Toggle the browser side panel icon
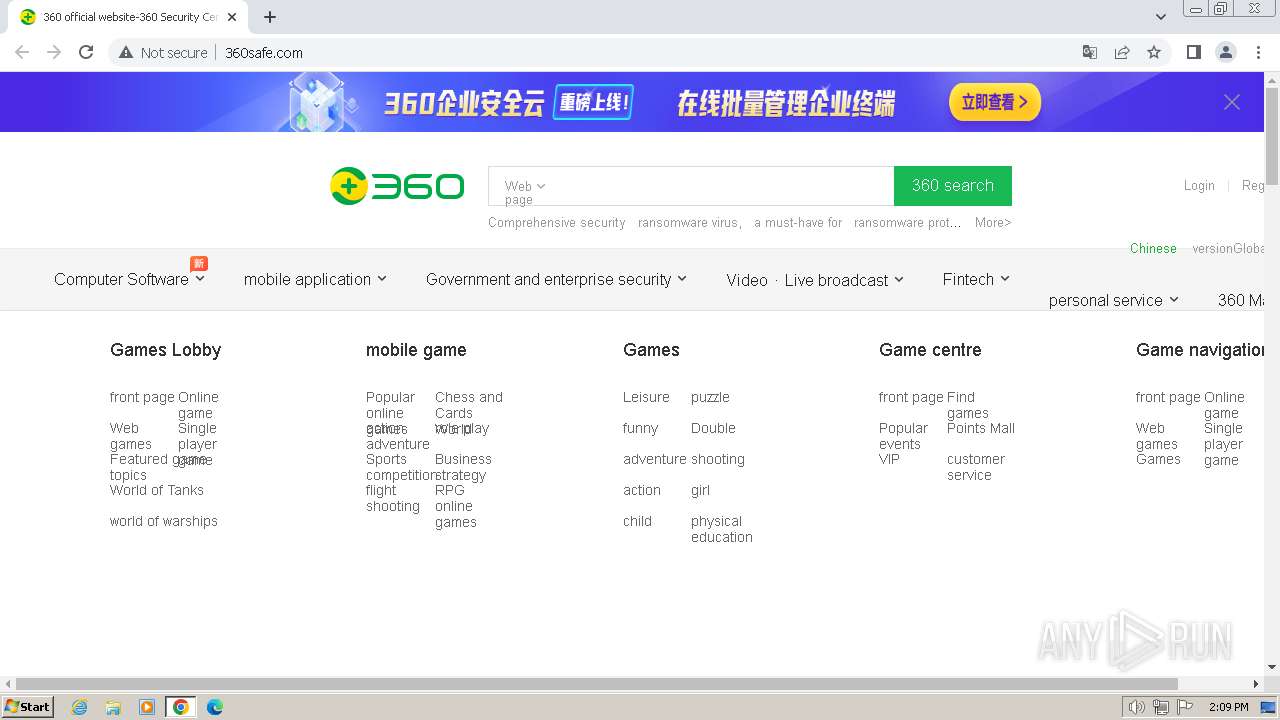 [x=1193, y=52]
